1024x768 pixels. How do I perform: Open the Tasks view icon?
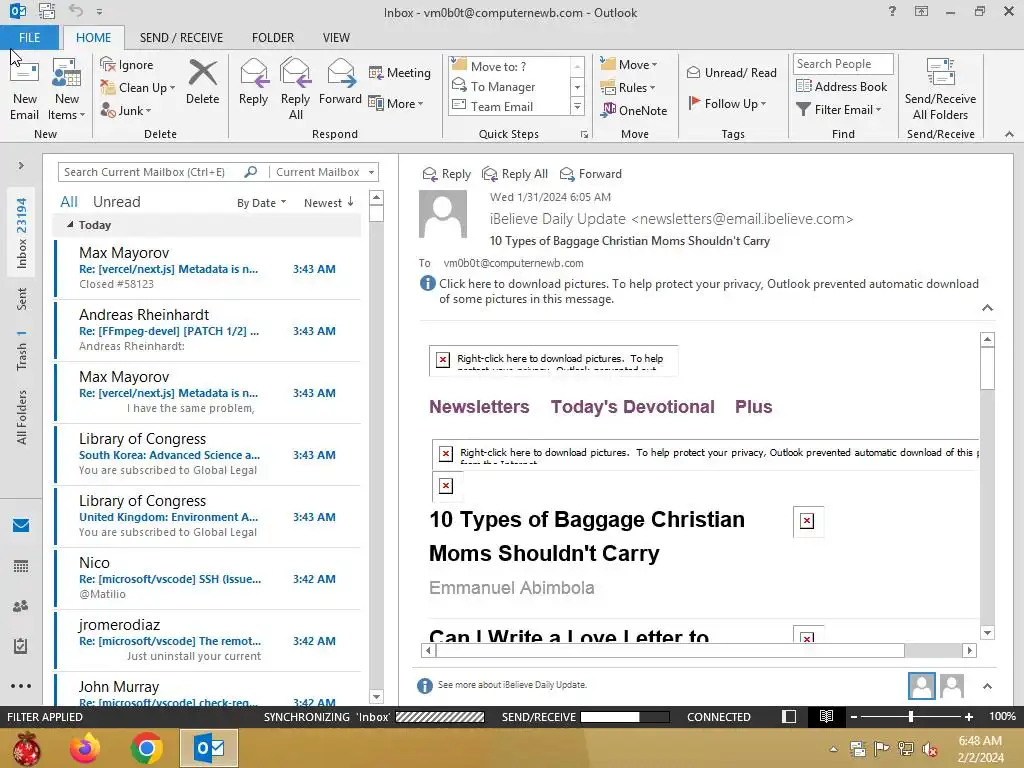coord(21,646)
